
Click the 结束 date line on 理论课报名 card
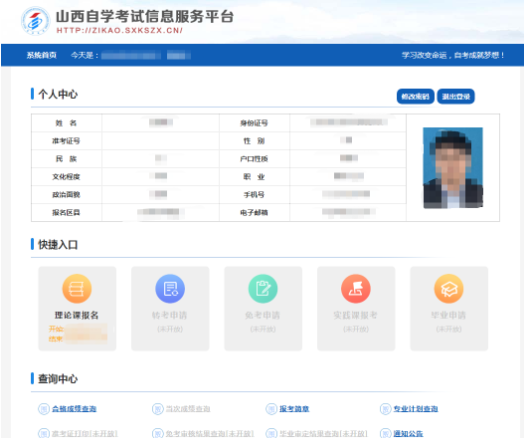click(78, 339)
